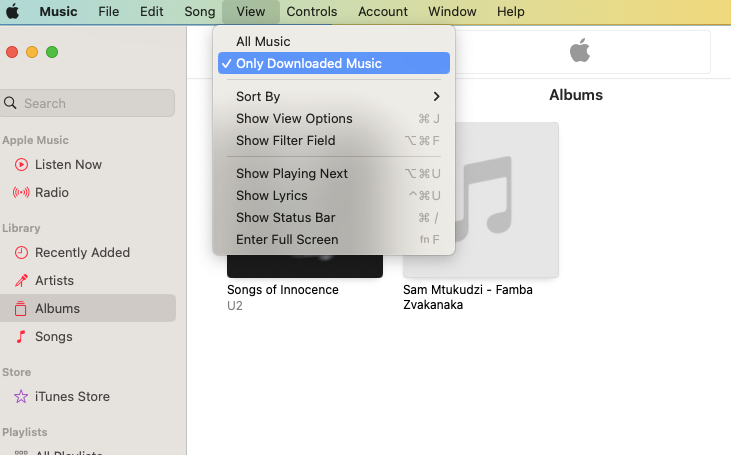Open the Window menu

[x=452, y=11]
